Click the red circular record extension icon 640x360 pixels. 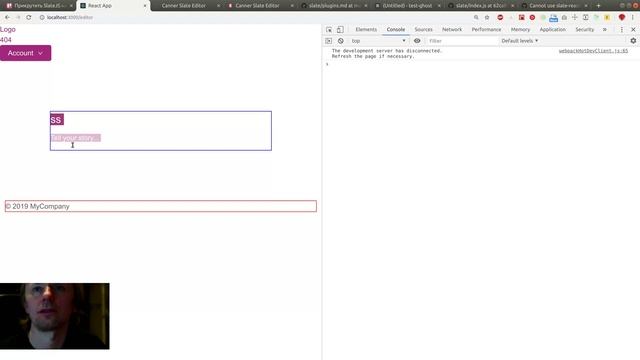click(532, 18)
